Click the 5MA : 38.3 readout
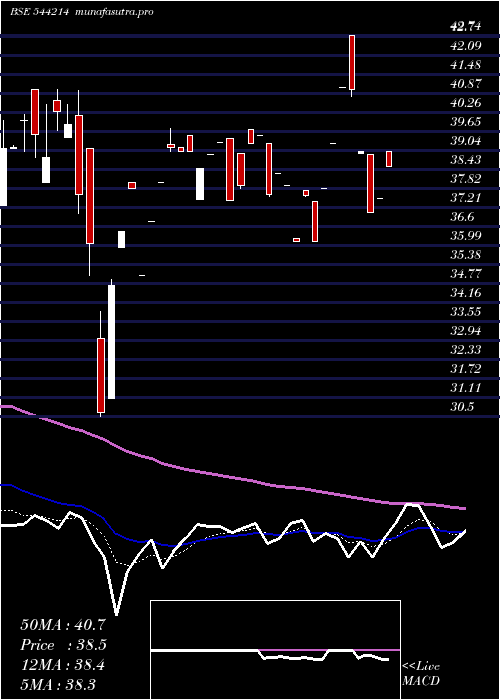The image size is (500, 700). (x=58, y=685)
